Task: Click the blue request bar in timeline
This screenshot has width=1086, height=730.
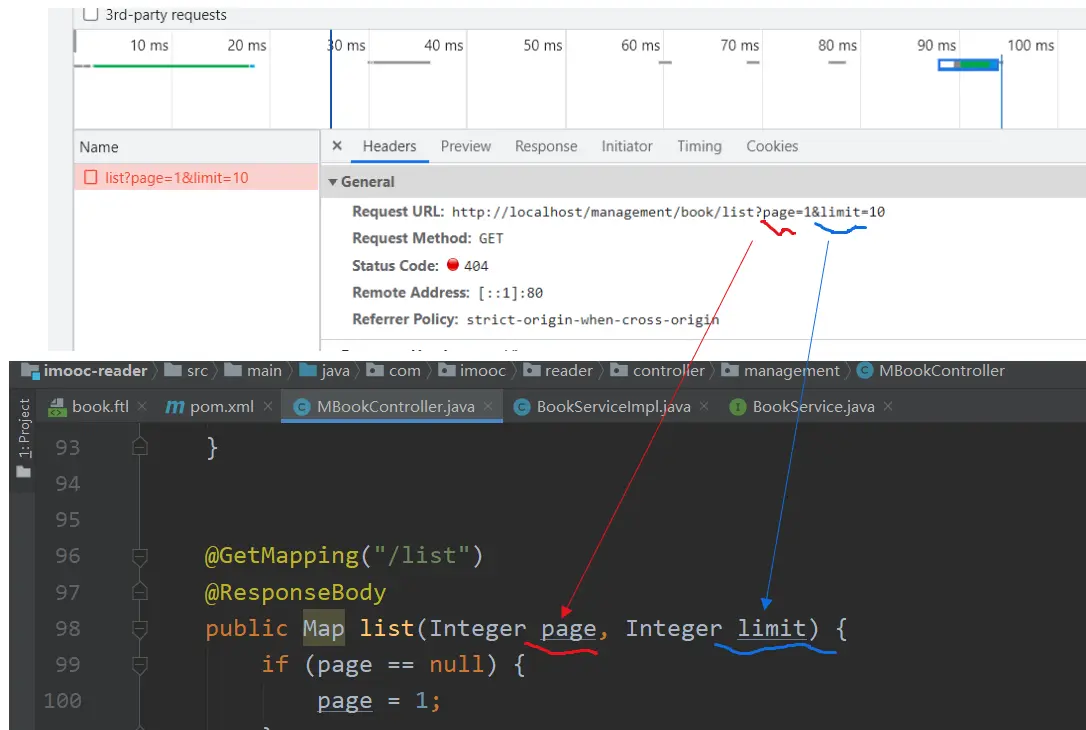Action: (x=968, y=64)
